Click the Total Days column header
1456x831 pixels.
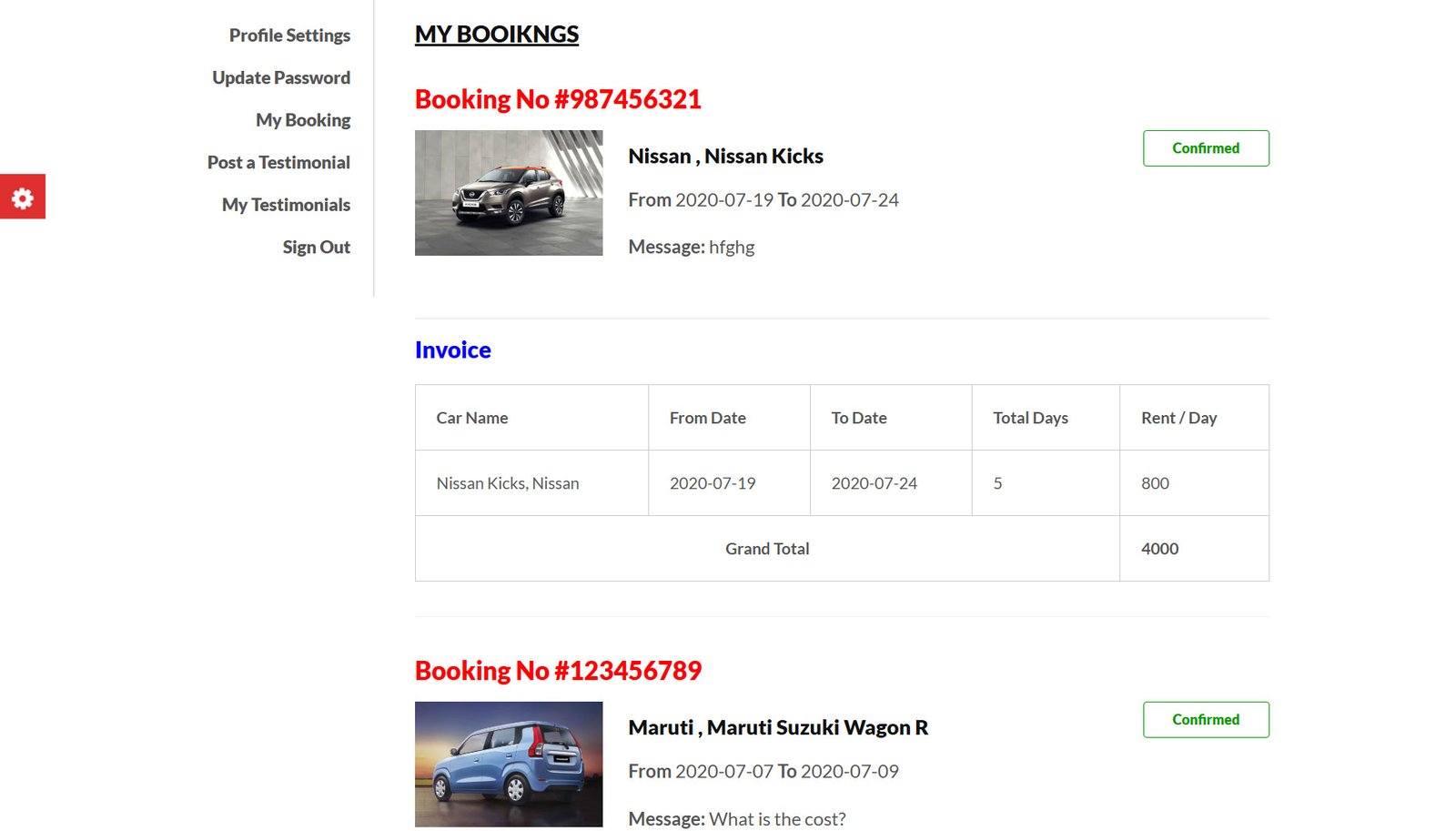[1046, 418]
